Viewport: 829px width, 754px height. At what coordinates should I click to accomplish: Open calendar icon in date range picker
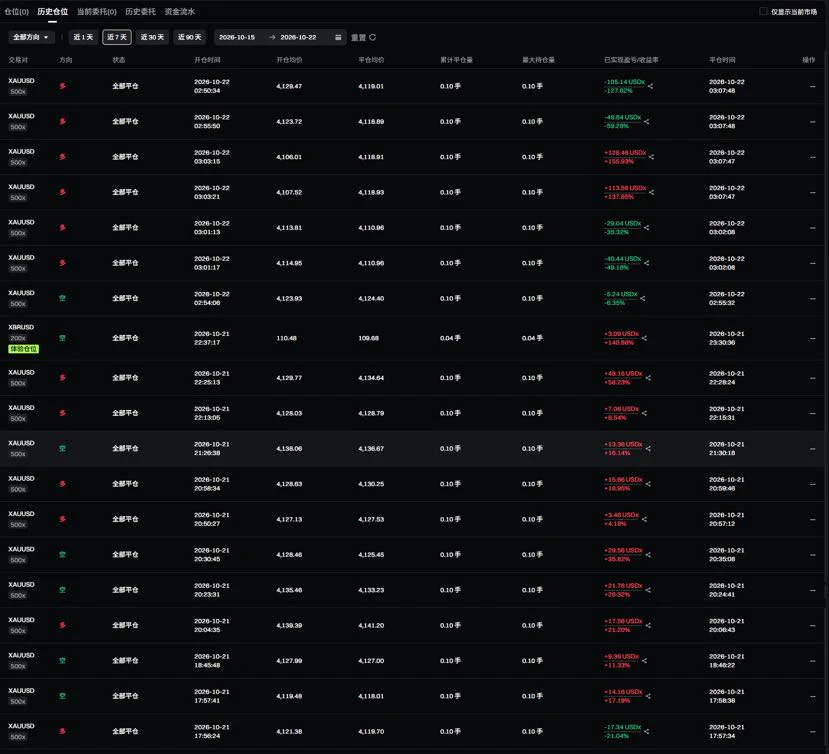[338, 37]
